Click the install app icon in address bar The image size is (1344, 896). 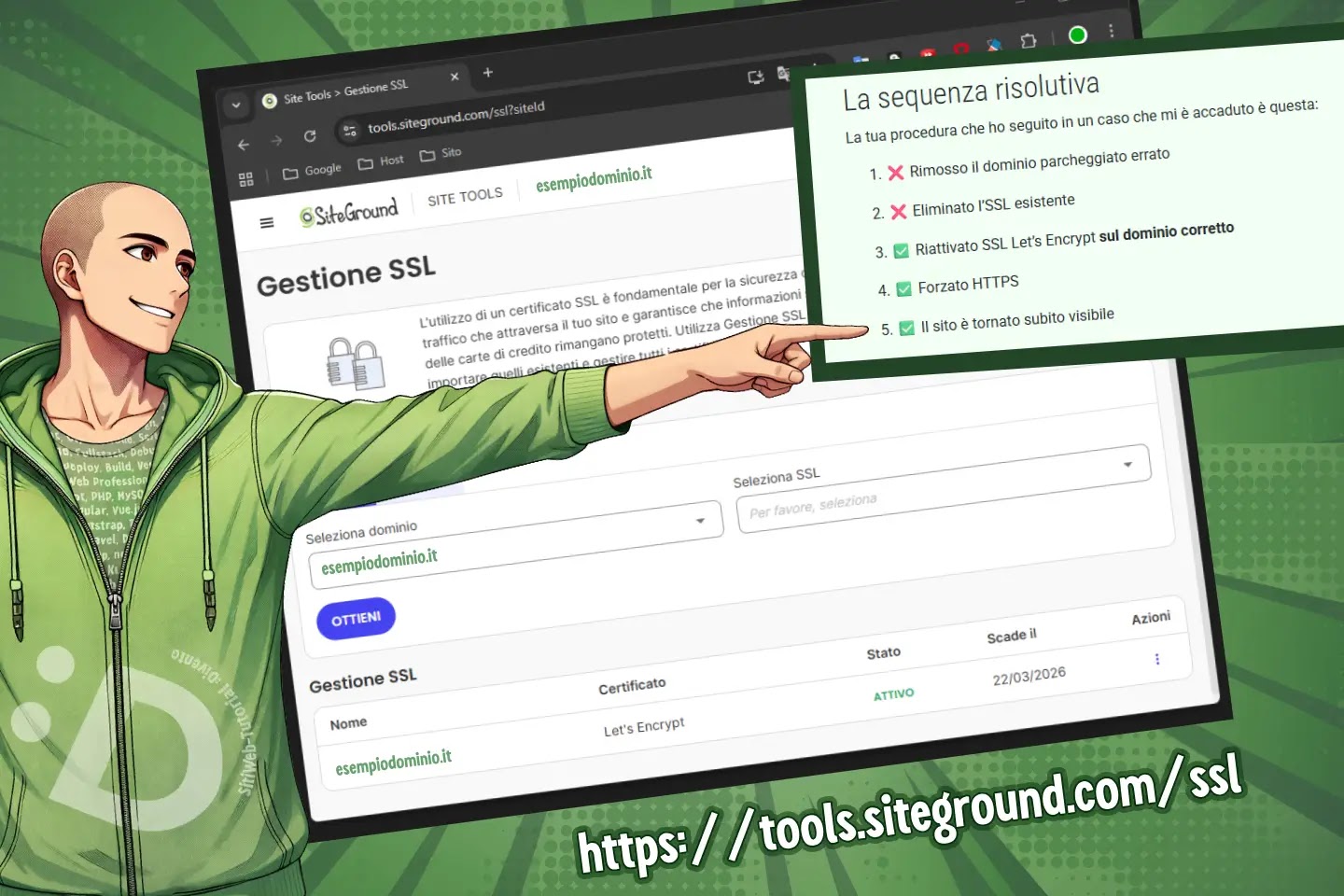click(x=755, y=77)
